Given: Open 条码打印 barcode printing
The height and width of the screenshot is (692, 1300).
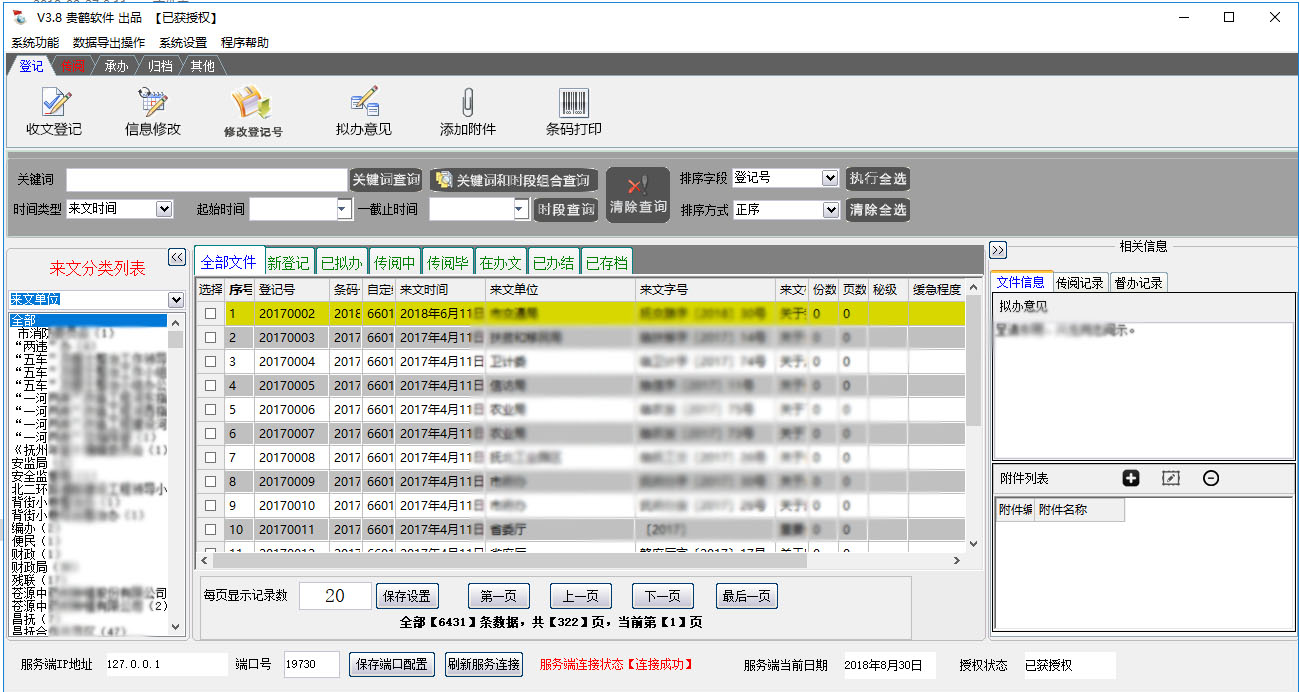Looking at the screenshot, I should [x=574, y=110].
